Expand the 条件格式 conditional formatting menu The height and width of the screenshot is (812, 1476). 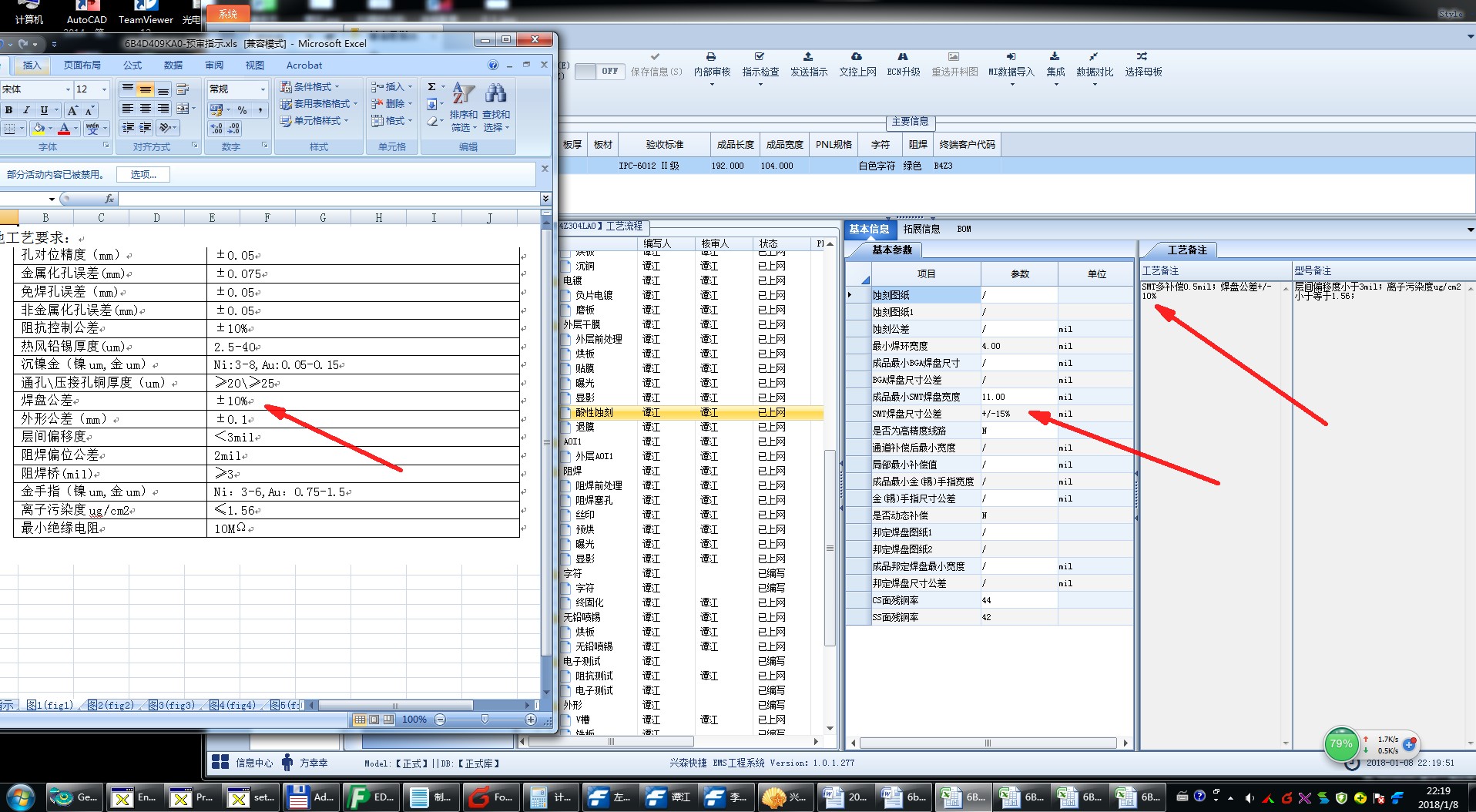point(310,87)
